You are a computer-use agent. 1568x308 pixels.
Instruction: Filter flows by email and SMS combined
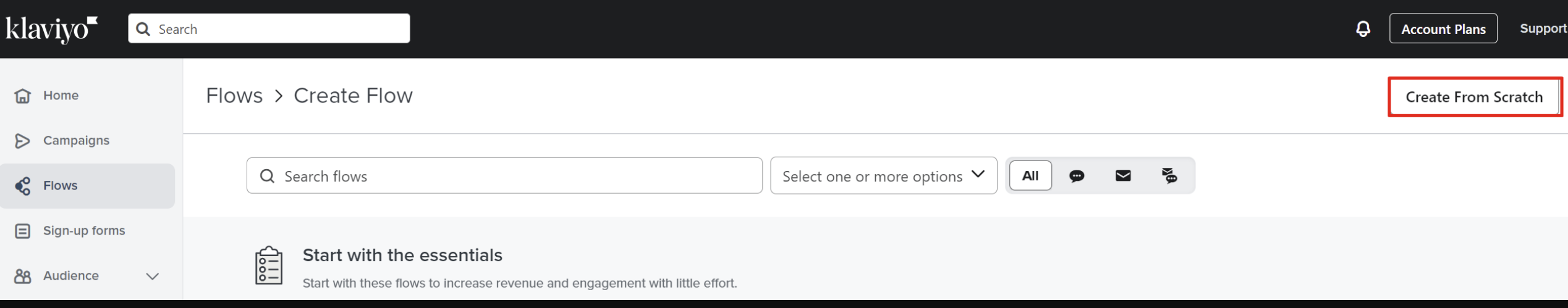pyautogui.click(x=1169, y=176)
